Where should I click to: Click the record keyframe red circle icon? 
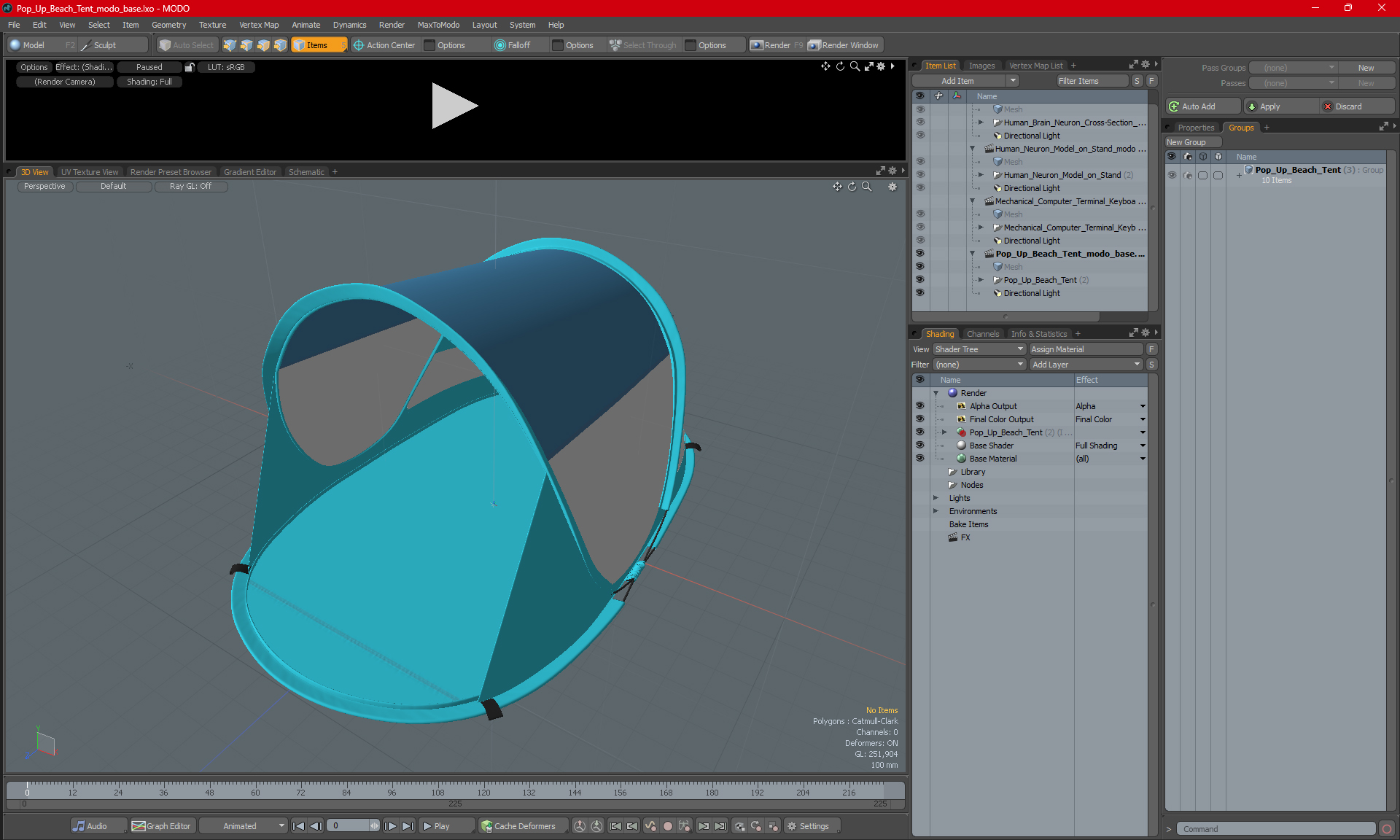(667, 826)
